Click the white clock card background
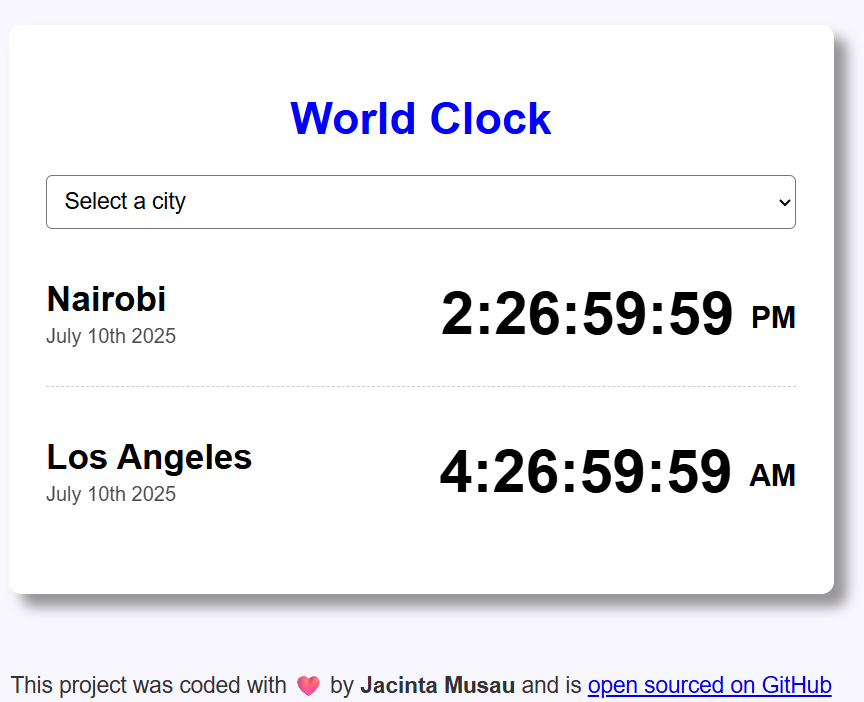This screenshot has width=864, height=702. point(420,550)
